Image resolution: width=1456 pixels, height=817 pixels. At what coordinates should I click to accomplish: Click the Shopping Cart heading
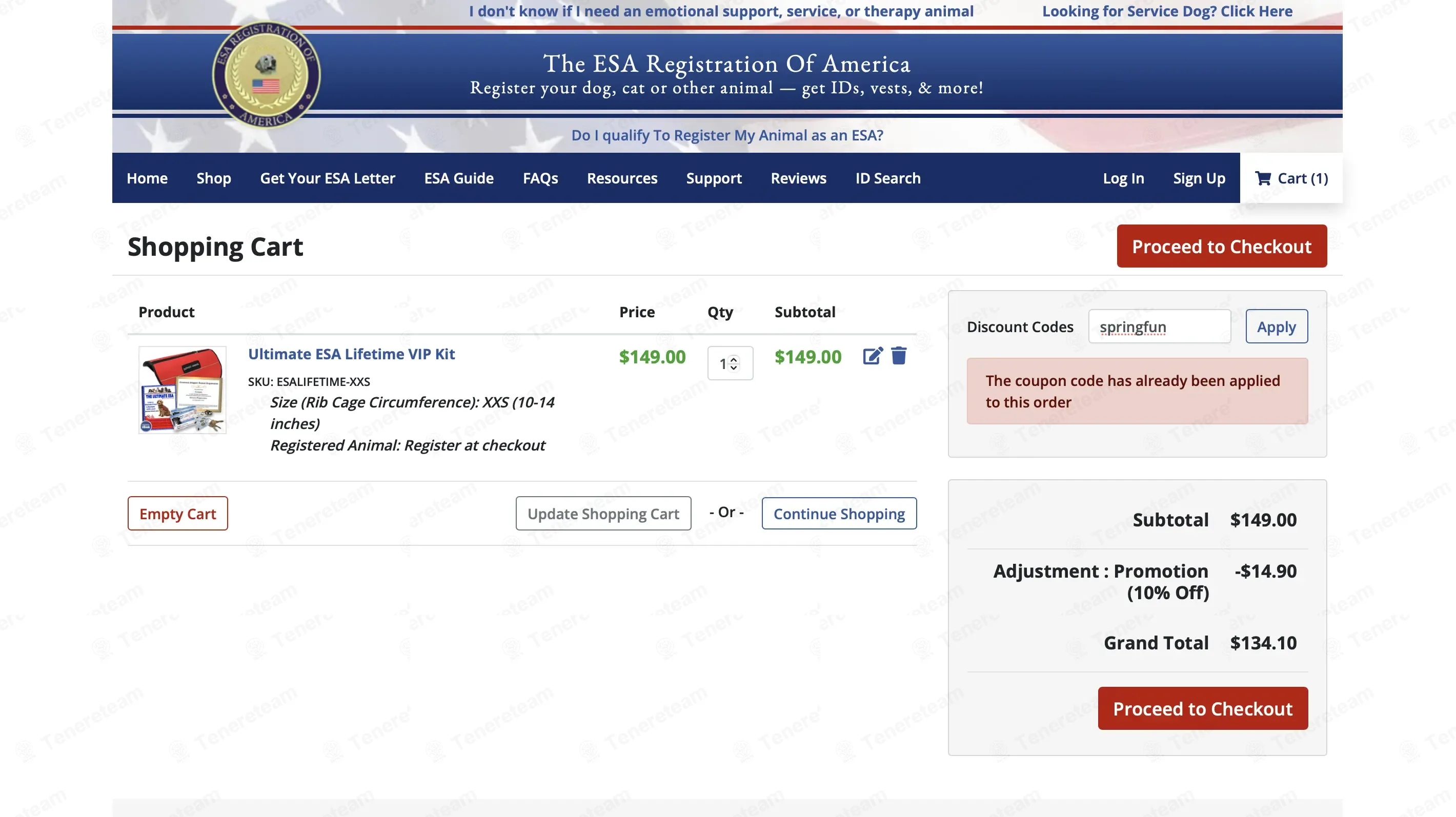(215, 247)
